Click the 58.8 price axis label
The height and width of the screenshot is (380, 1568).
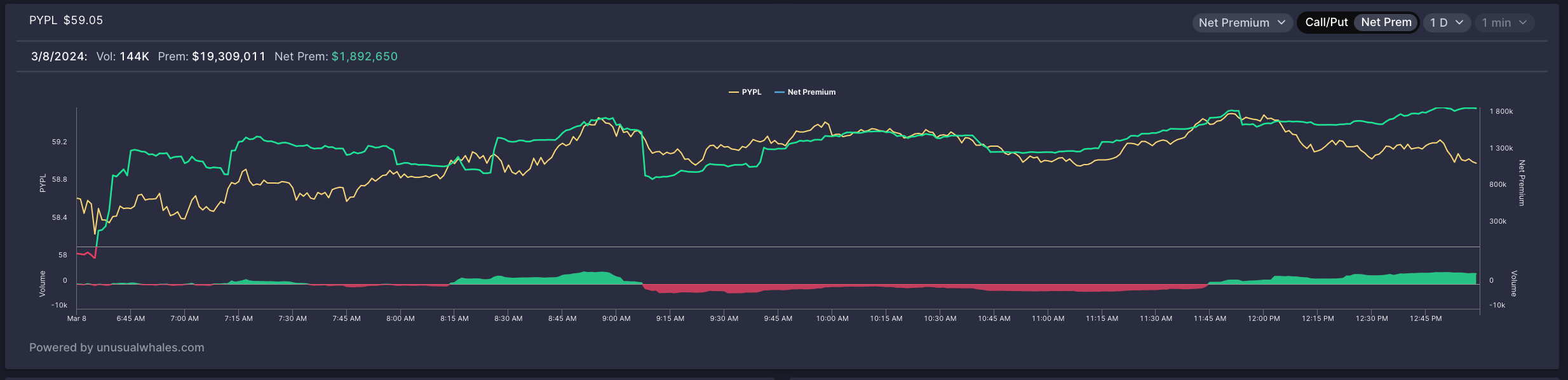pos(59,179)
